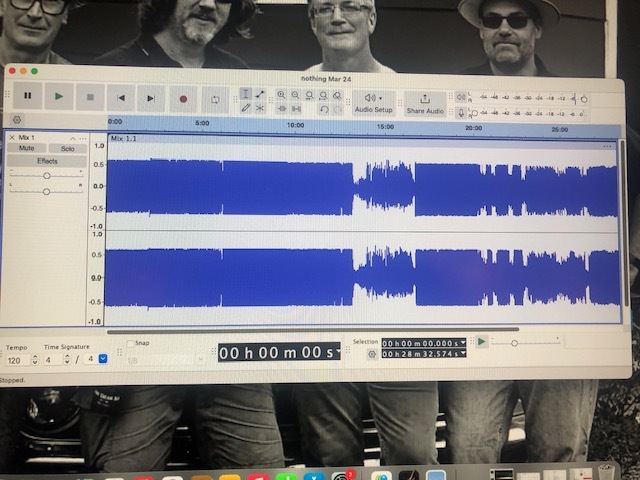Click the 10:00 mark on timeline

coord(296,125)
